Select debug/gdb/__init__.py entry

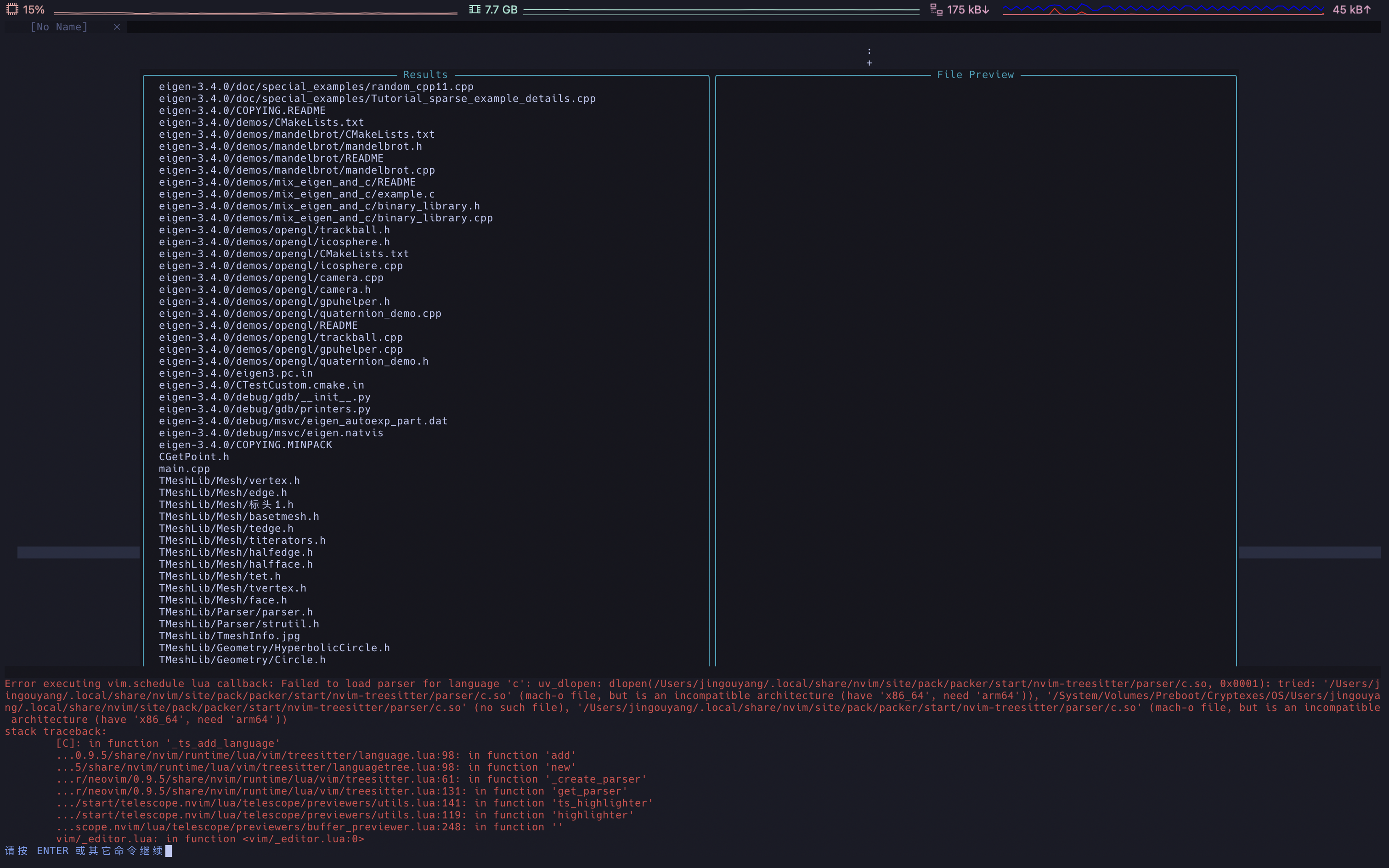(x=265, y=397)
